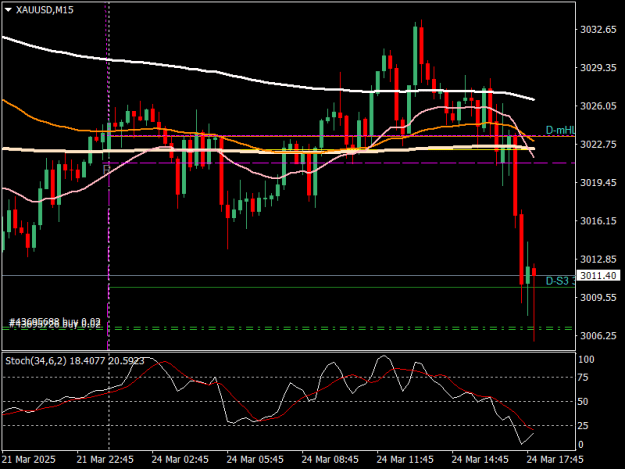Screen dimensions: 625x469
Task: Select the current price label 3011.40
Action: 598,276
